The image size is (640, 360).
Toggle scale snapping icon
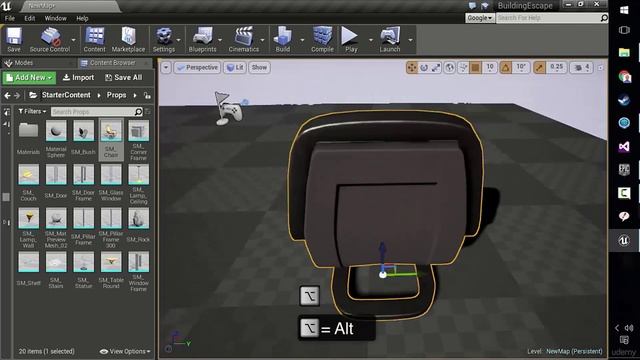[x=540, y=68]
